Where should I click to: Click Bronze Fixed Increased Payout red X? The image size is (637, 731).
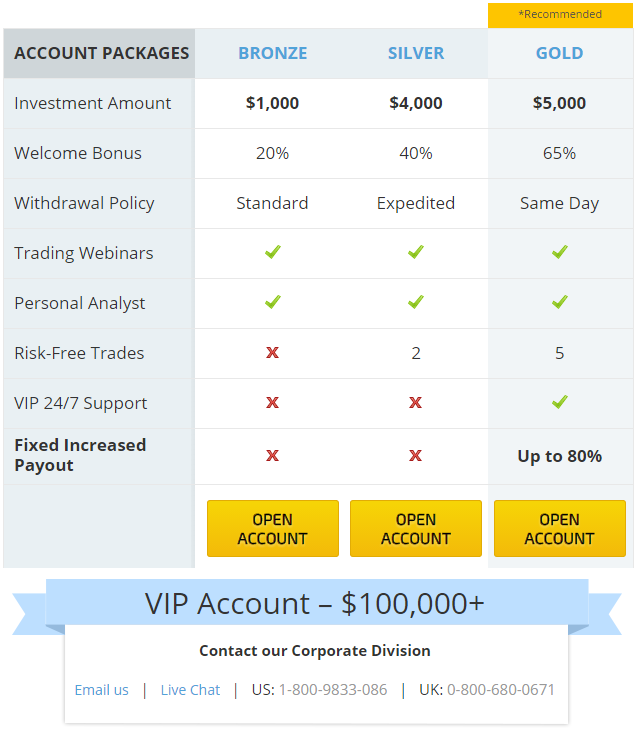(x=272, y=455)
